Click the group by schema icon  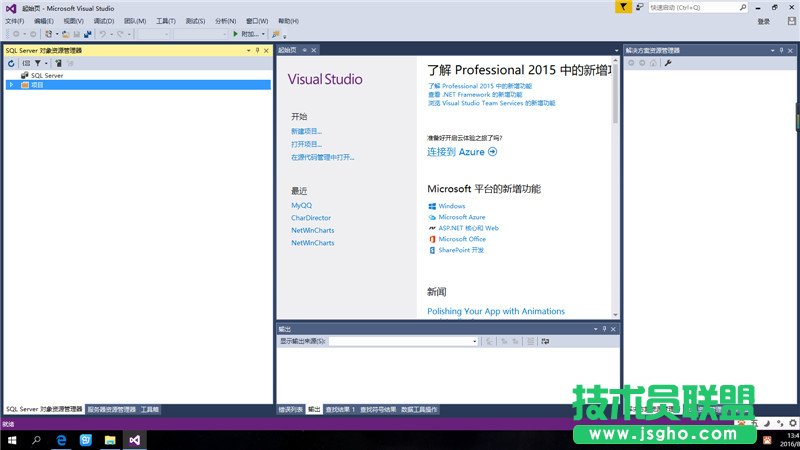[x=26, y=63]
